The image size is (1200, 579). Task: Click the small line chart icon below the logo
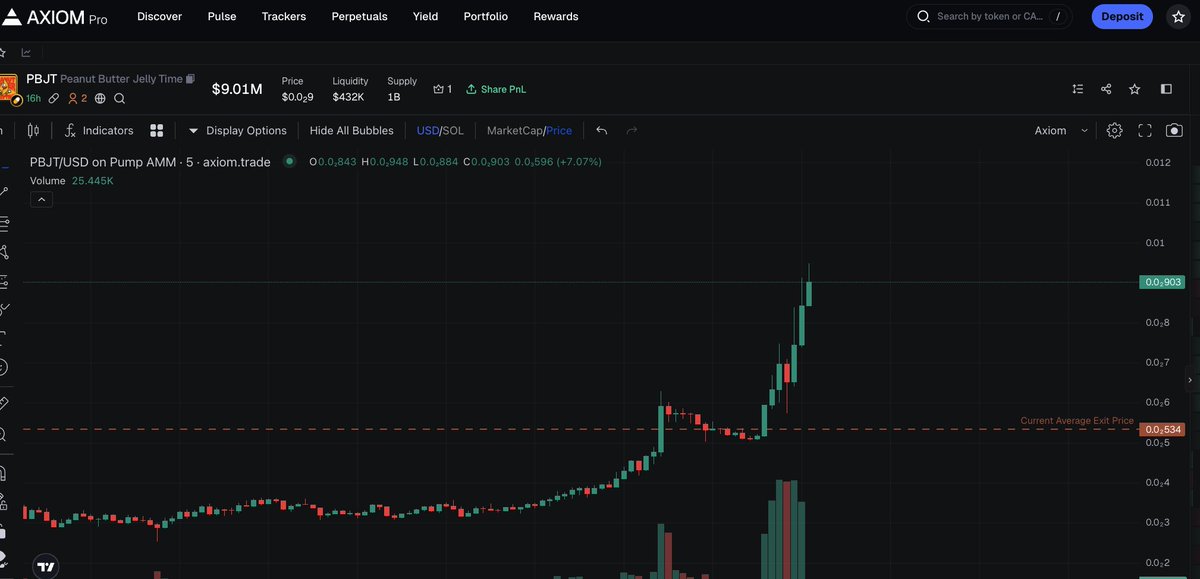click(26, 53)
